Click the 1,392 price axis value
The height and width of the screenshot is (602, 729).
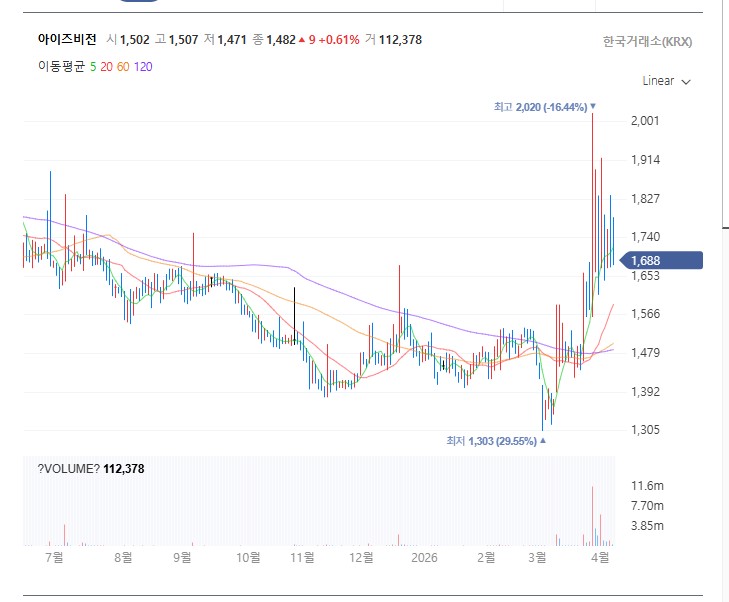click(x=645, y=391)
